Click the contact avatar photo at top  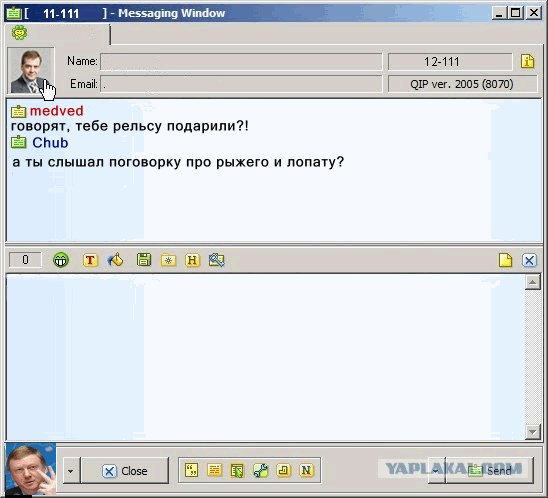tap(31, 71)
